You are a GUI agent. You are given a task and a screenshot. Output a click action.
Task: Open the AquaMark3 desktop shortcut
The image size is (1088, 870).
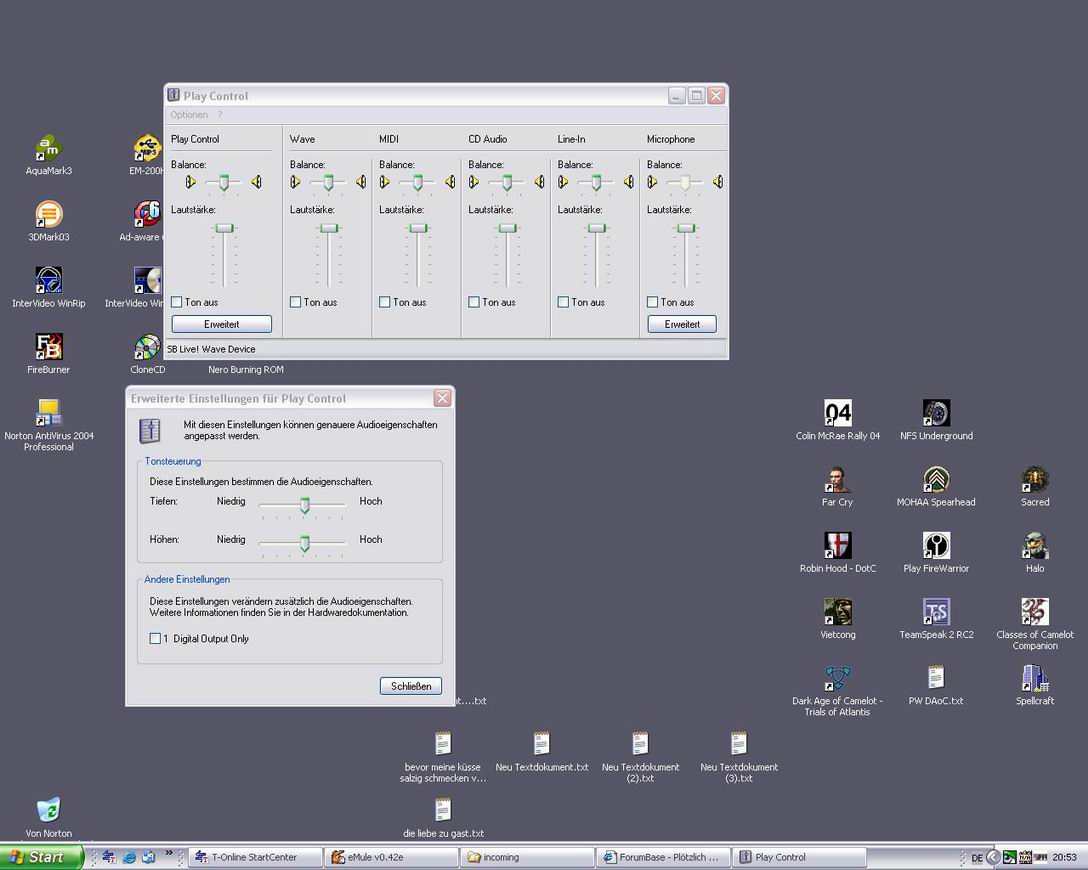tap(49, 148)
